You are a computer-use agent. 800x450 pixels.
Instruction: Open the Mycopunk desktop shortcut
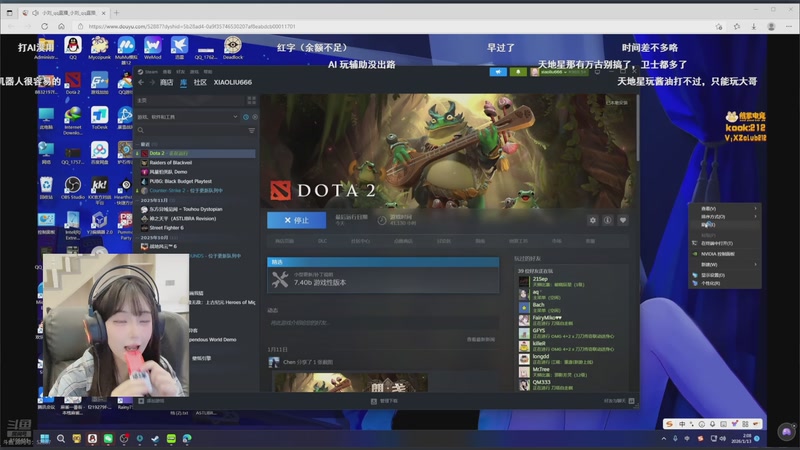[99, 47]
